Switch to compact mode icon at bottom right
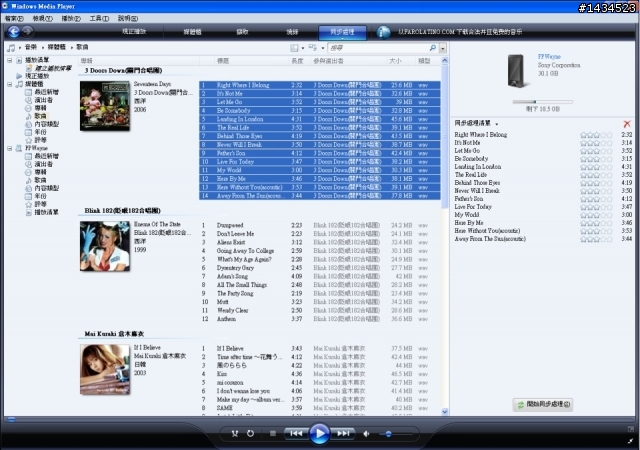 coord(631,441)
